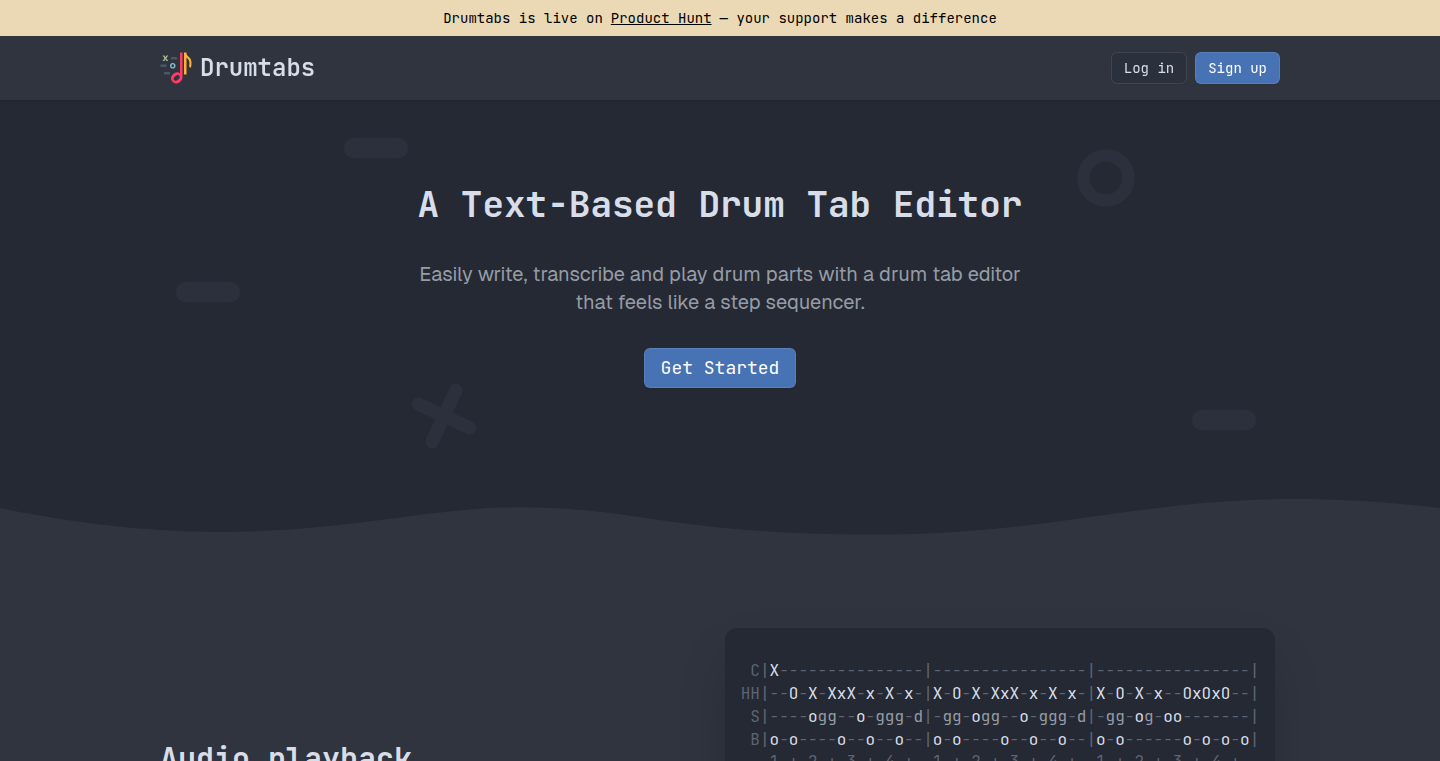This screenshot has width=1440, height=761.
Task: Click the 'Easily write, transcribe and play' description text
Action: click(x=720, y=288)
